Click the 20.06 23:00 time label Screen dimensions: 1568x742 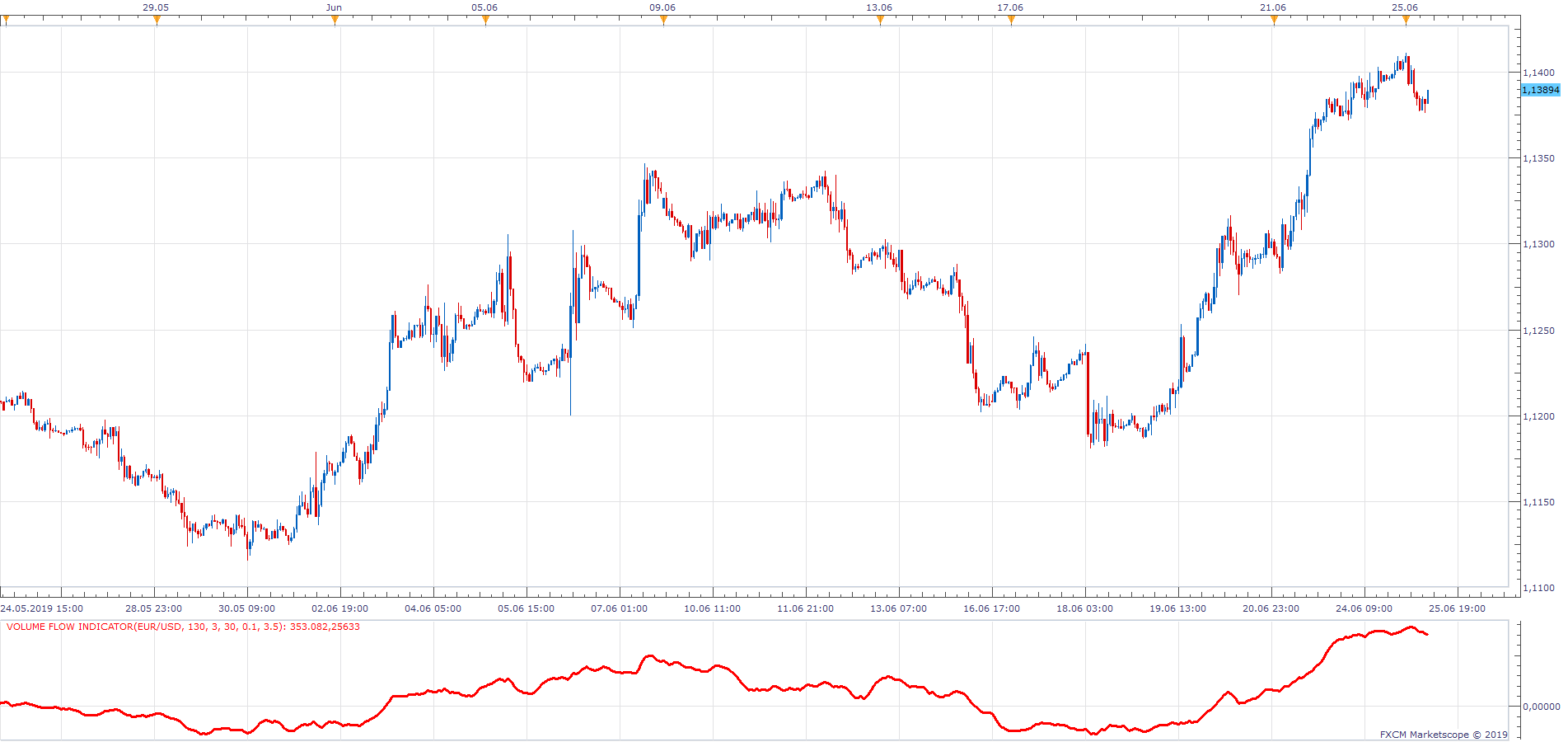(1271, 608)
